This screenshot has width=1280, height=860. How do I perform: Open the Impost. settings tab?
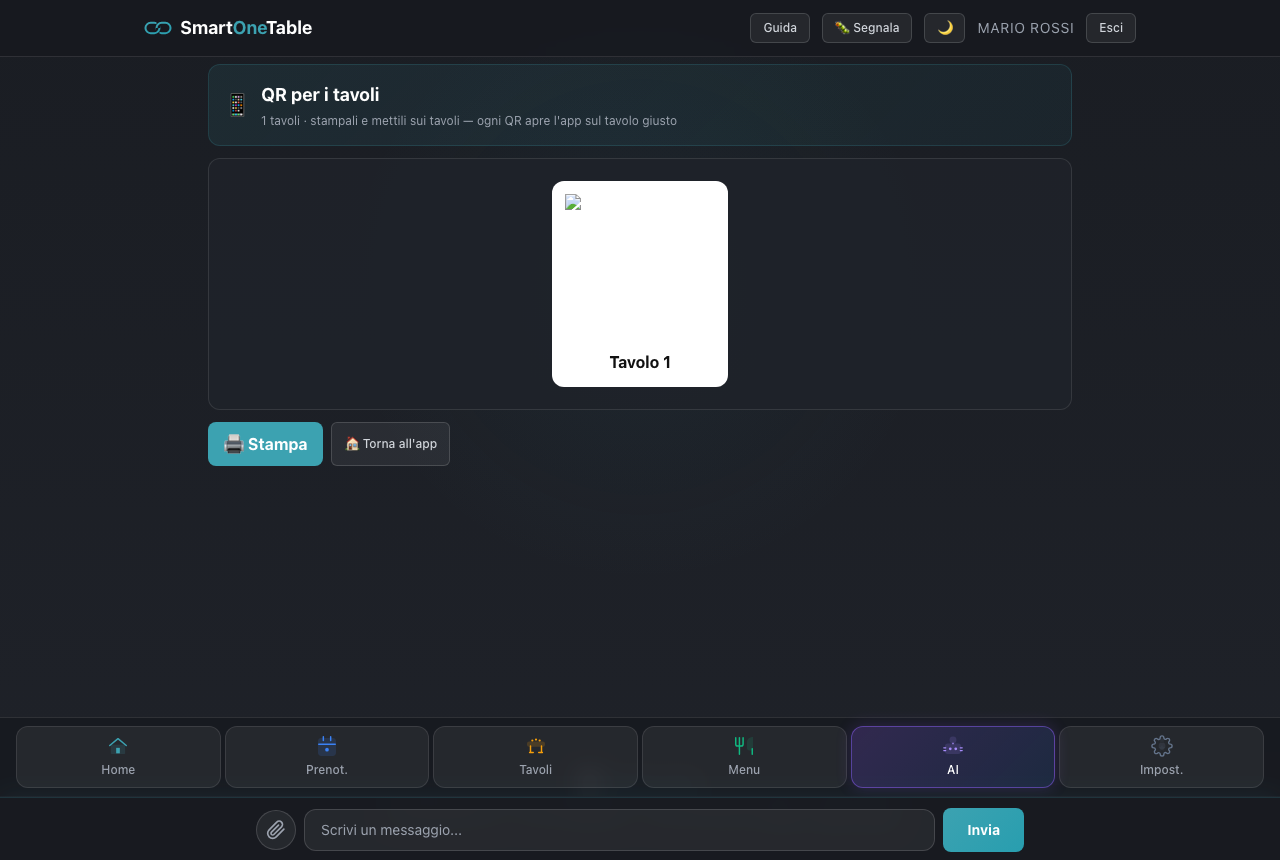point(1161,757)
